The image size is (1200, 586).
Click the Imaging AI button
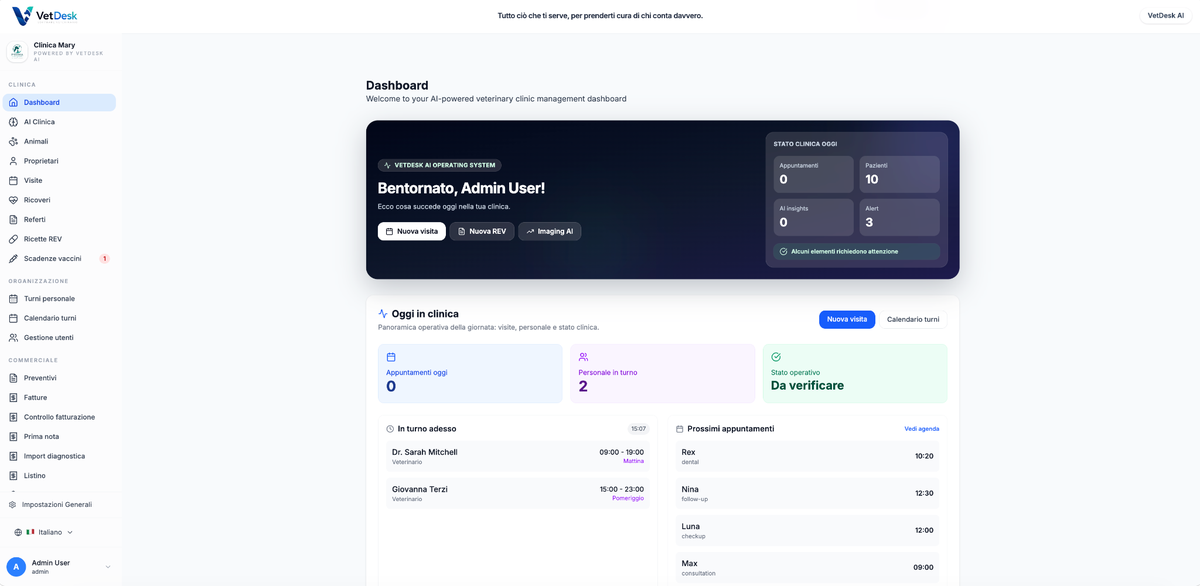coord(550,231)
